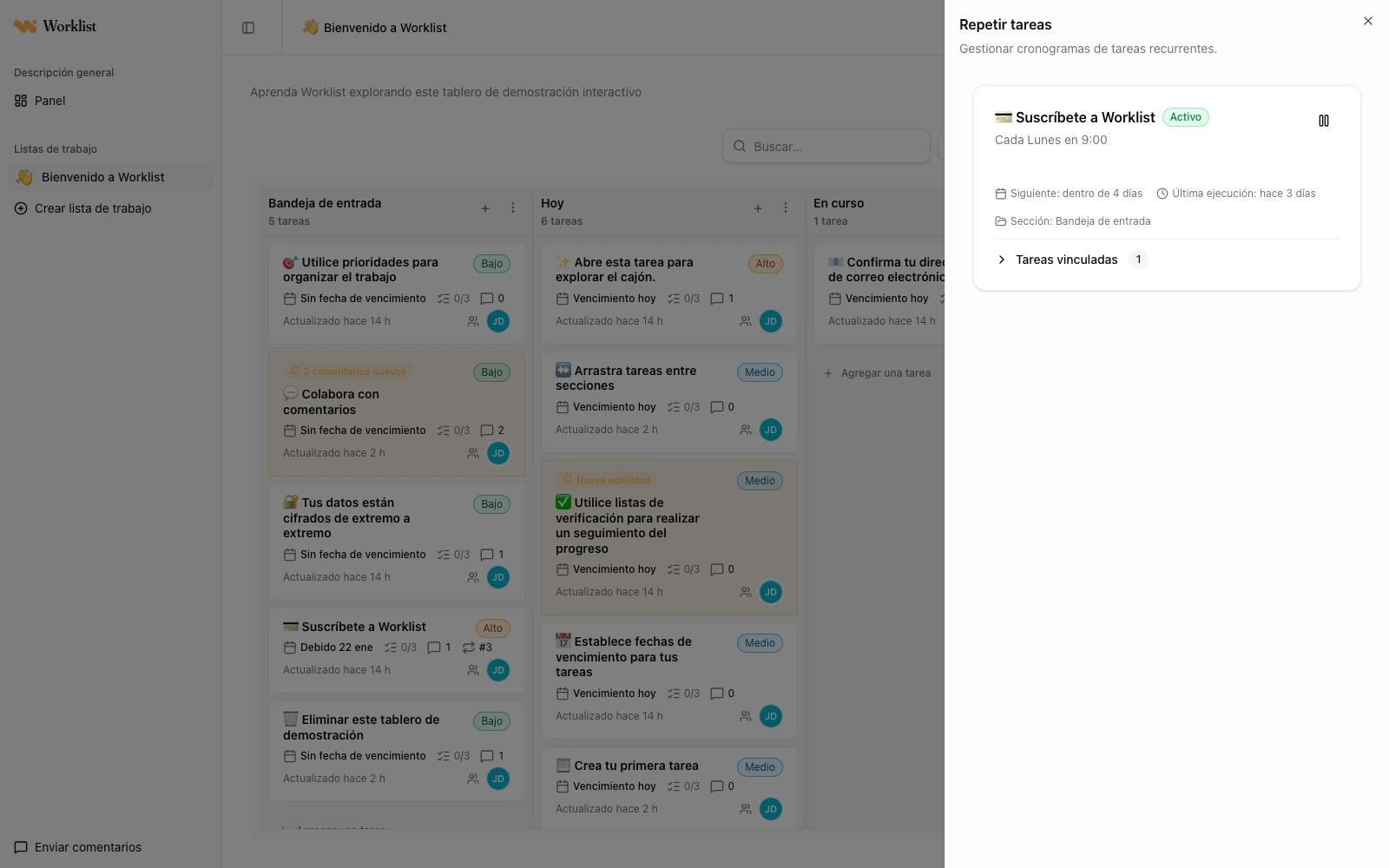Click the Worklist logo in the sidebar

(56, 26)
